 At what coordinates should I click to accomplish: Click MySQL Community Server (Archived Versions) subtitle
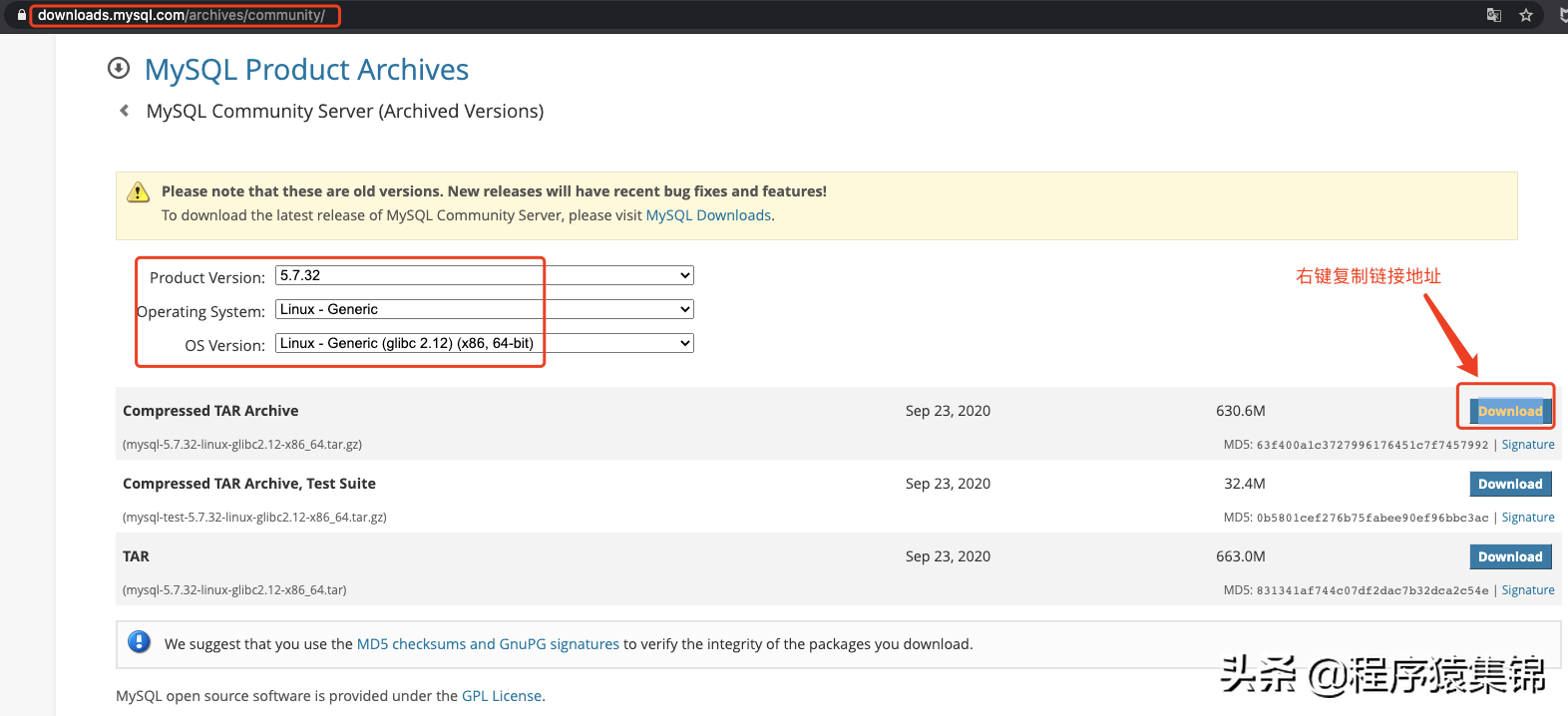345,112
